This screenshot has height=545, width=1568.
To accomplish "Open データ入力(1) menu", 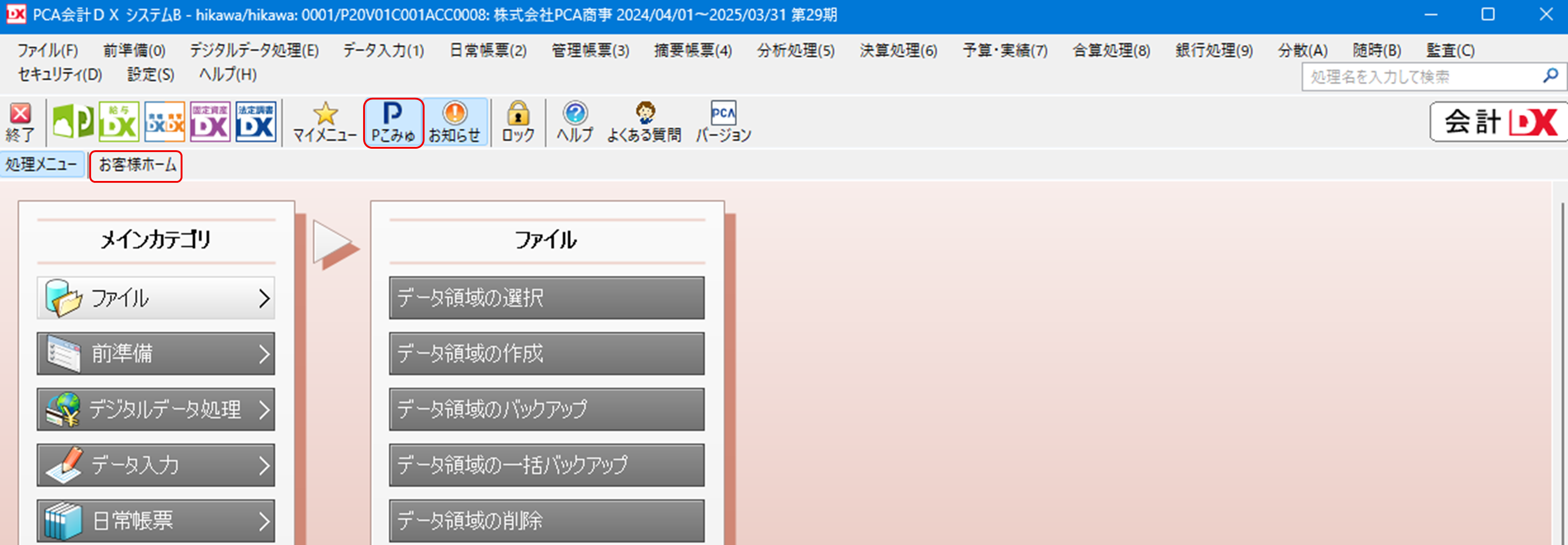I will (383, 50).
